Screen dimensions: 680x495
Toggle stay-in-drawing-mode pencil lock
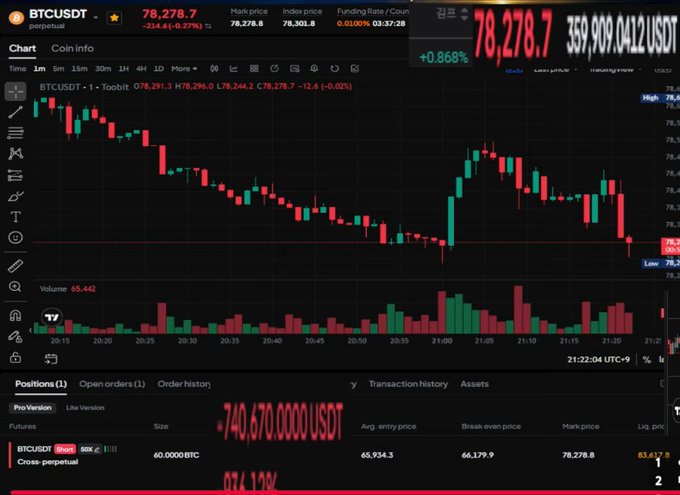click(16, 336)
